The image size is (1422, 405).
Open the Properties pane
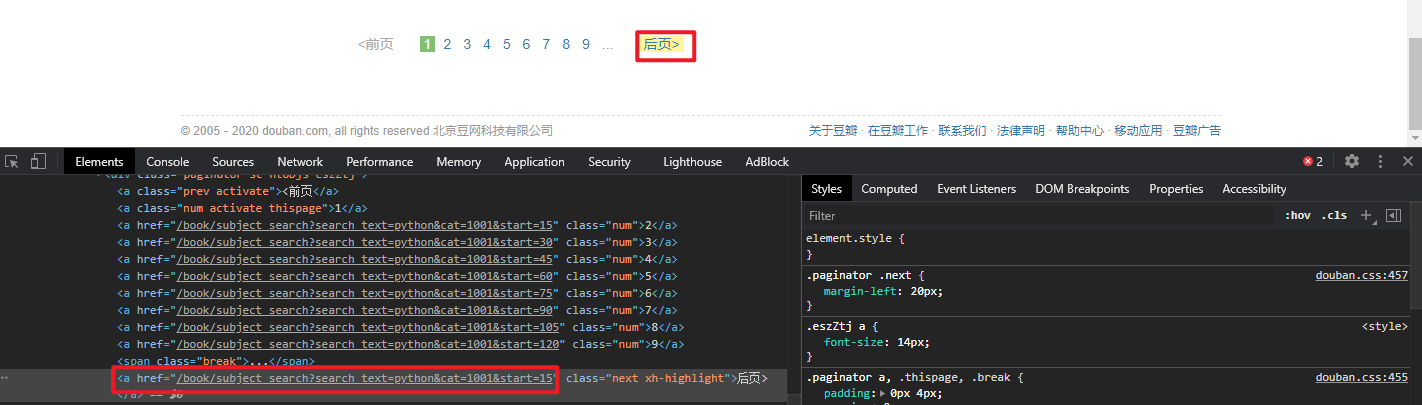[x=1176, y=188]
